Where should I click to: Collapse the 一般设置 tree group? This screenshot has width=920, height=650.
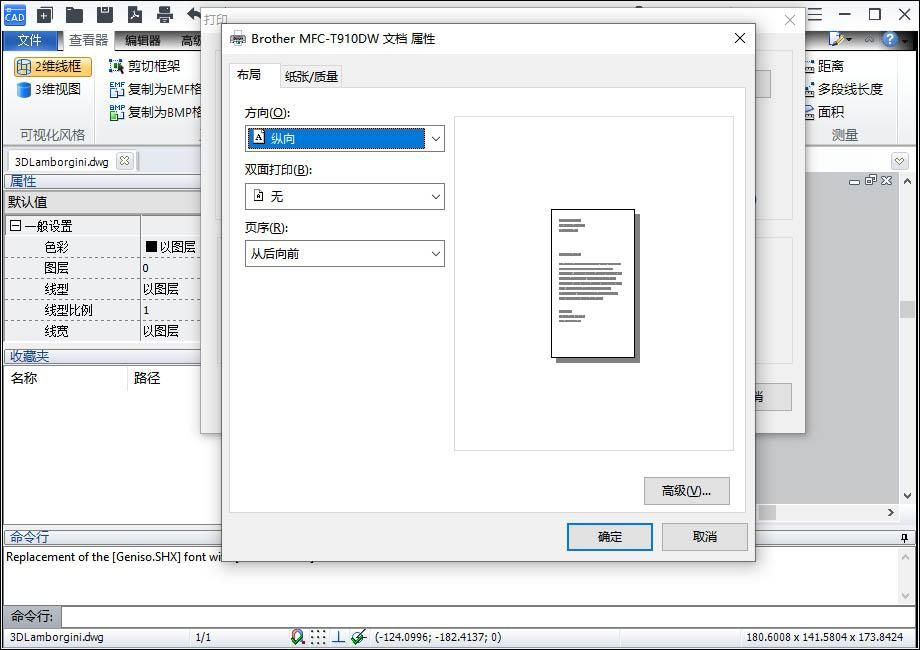tap(16, 226)
